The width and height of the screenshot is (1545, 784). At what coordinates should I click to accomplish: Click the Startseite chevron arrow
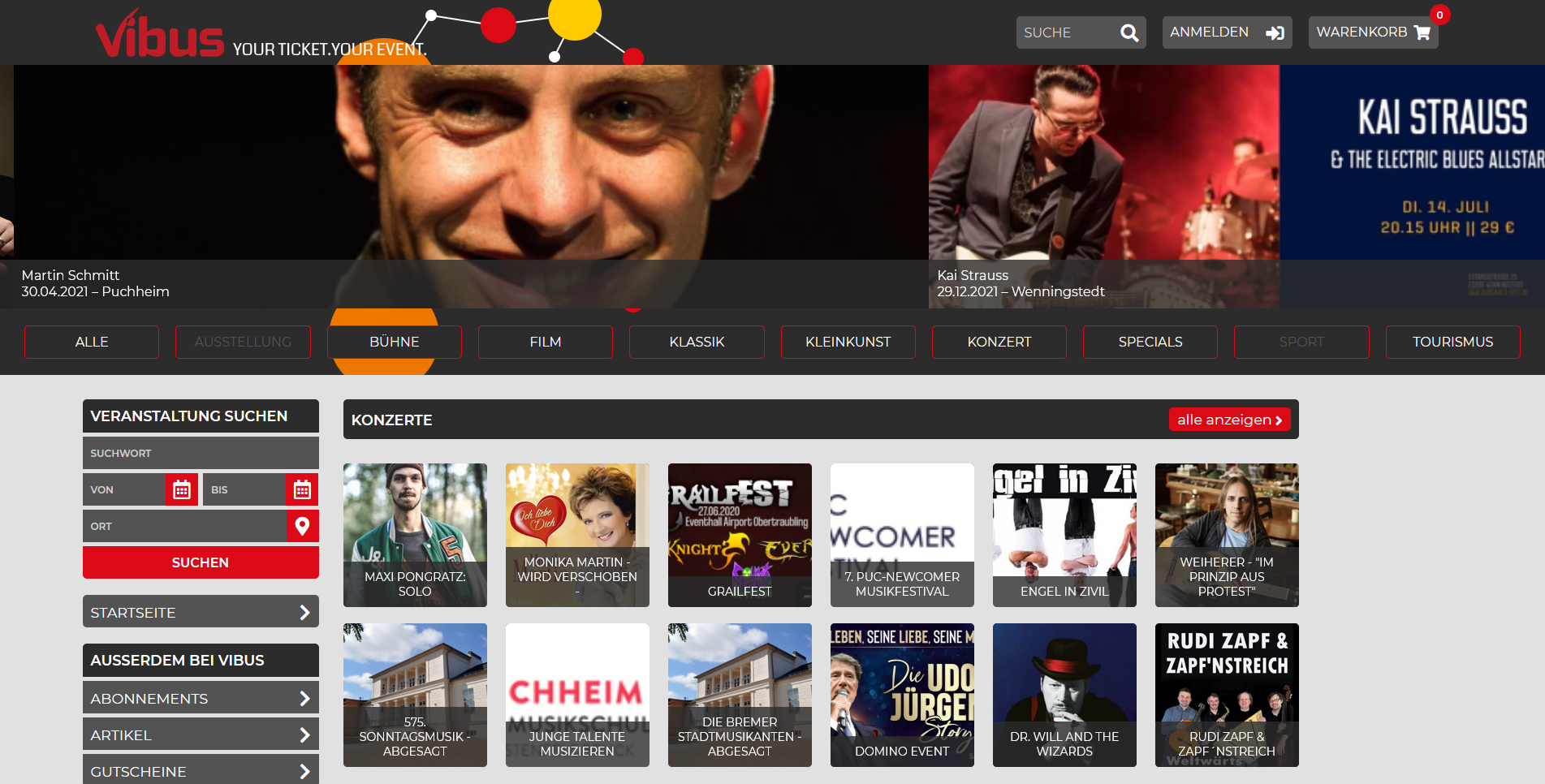tap(304, 612)
